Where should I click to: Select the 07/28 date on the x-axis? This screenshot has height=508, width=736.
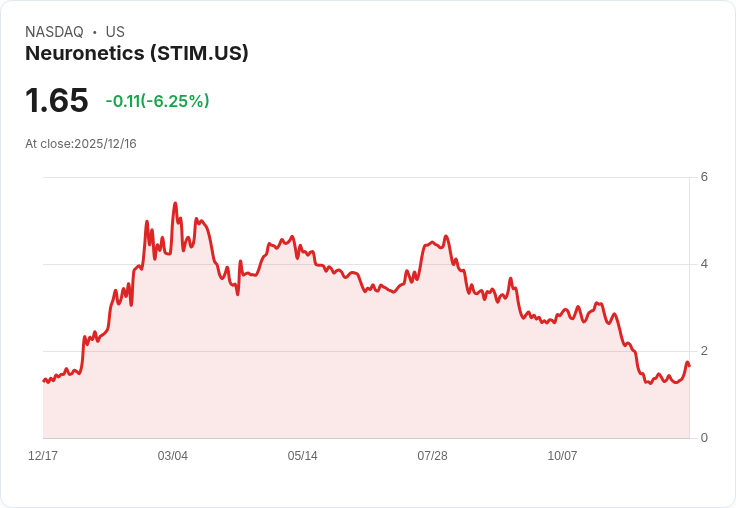coord(432,456)
